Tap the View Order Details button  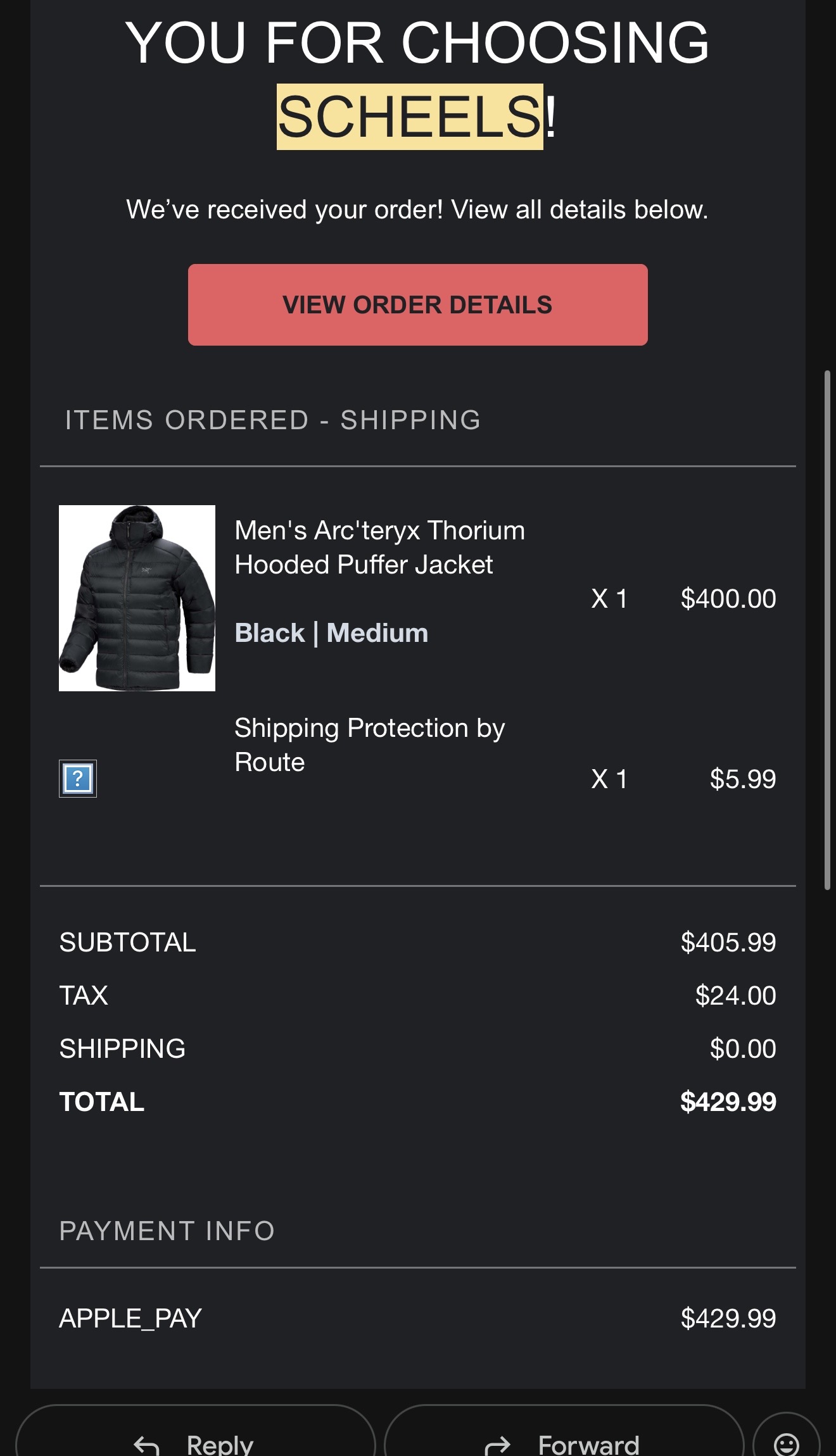pyautogui.click(x=417, y=304)
